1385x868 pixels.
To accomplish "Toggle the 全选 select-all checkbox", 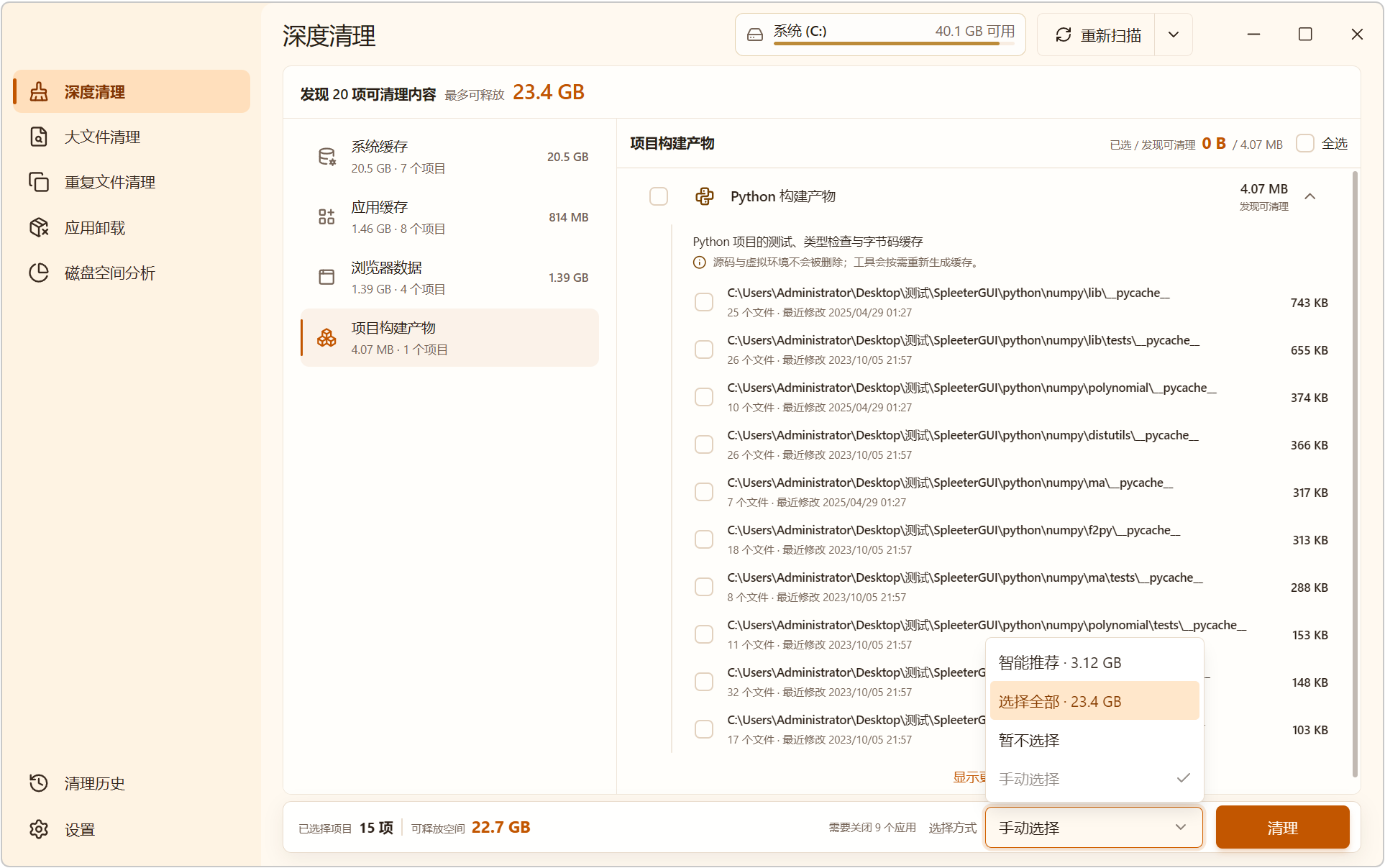I will click(x=1305, y=143).
